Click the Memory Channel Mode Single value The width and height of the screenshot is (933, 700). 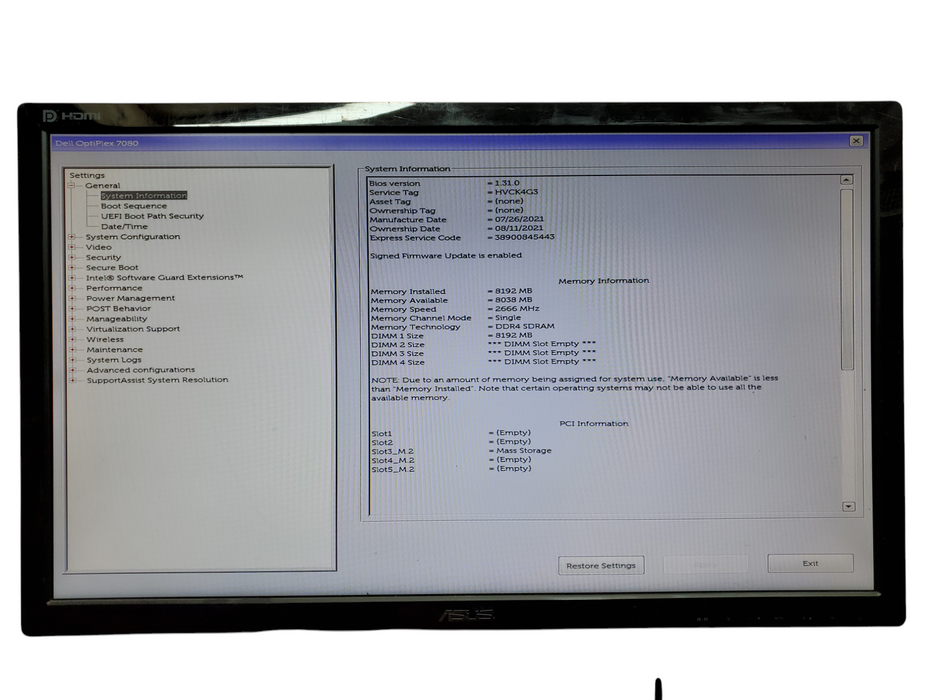tap(508, 318)
